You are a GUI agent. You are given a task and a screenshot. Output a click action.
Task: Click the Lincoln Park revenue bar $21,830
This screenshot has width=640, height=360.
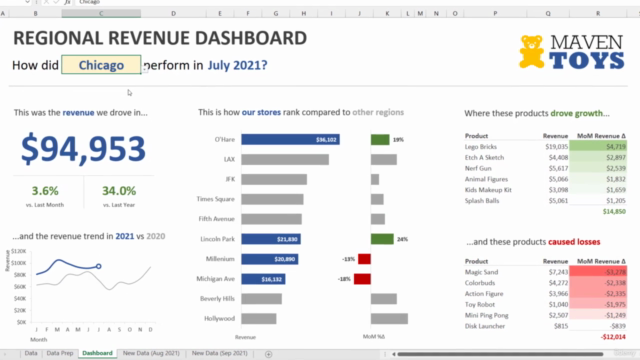(x=271, y=239)
